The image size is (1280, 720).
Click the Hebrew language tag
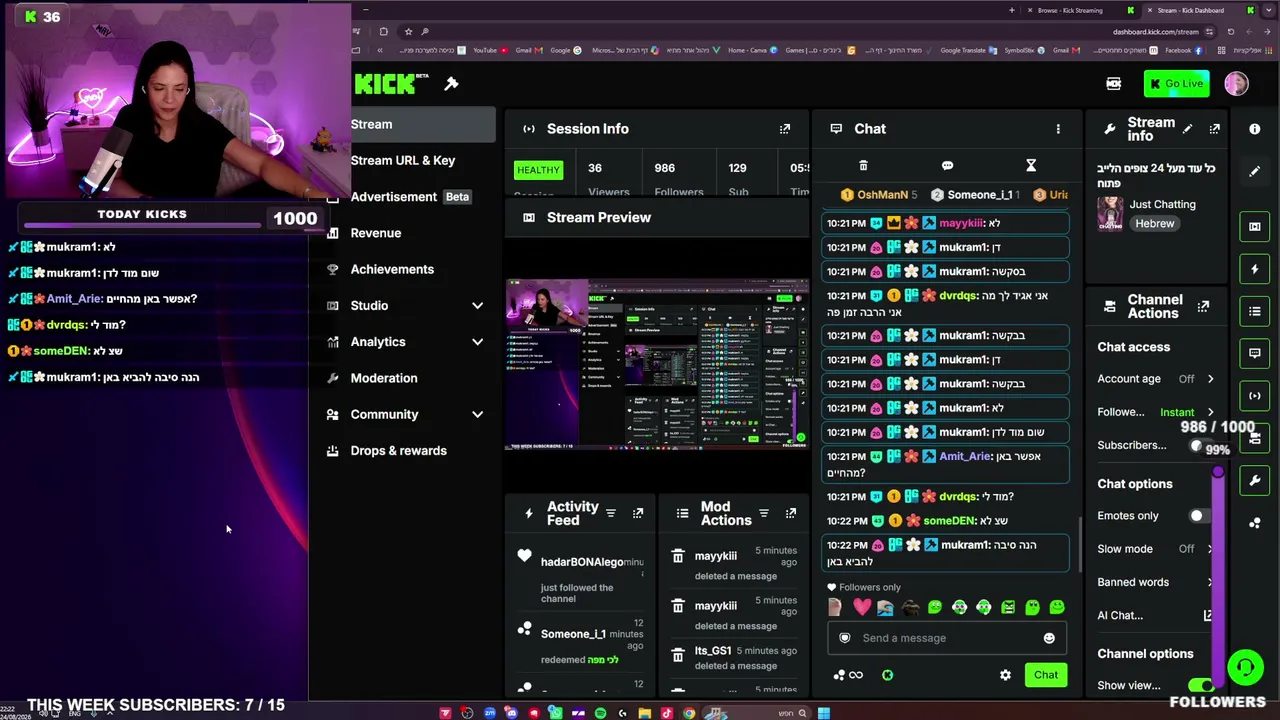click(1154, 224)
